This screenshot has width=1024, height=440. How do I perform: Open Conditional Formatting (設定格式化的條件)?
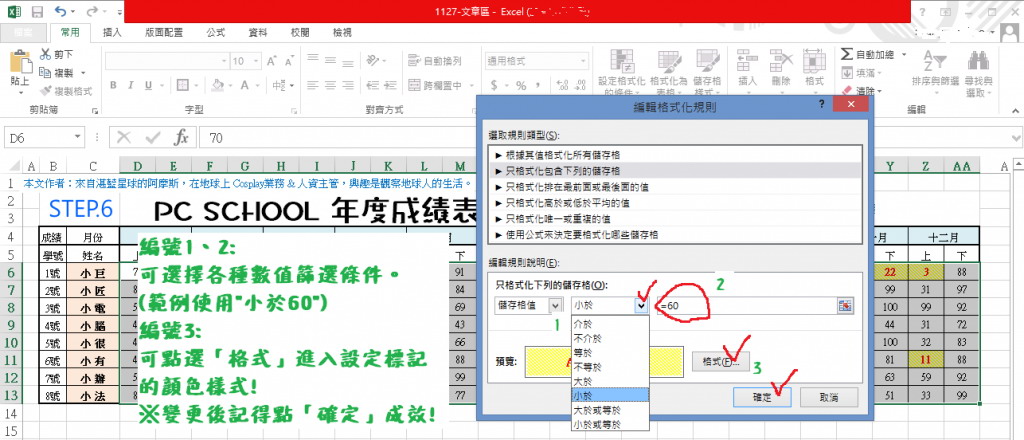(622, 73)
